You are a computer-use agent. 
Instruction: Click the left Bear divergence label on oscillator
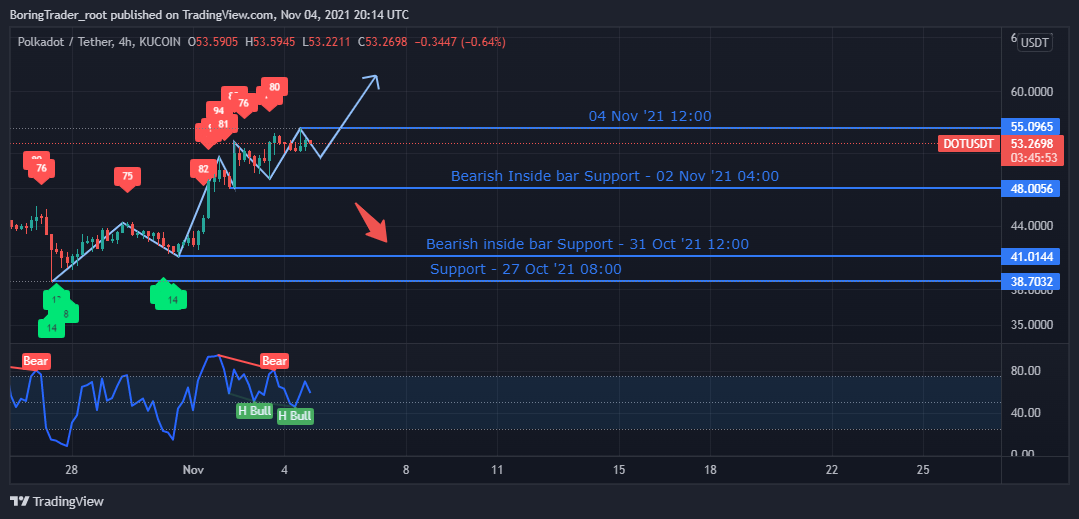(x=36, y=361)
